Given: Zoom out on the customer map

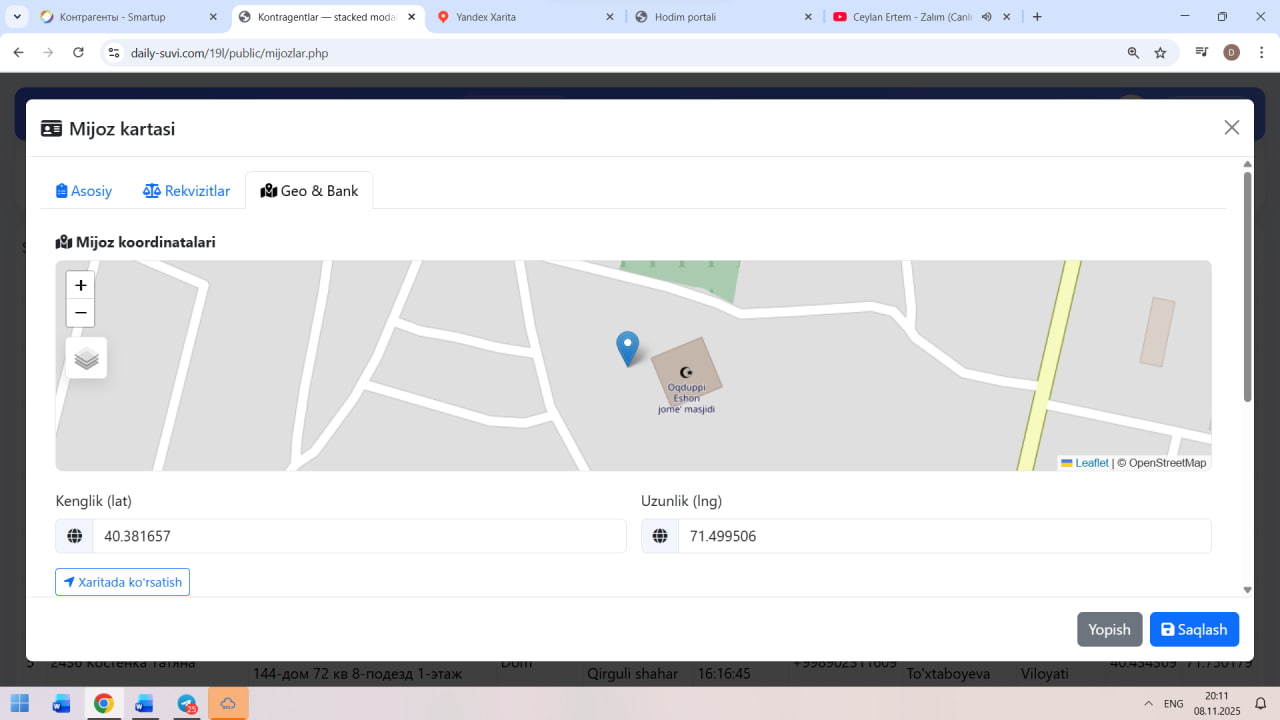Looking at the screenshot, I should coord(81,313).
